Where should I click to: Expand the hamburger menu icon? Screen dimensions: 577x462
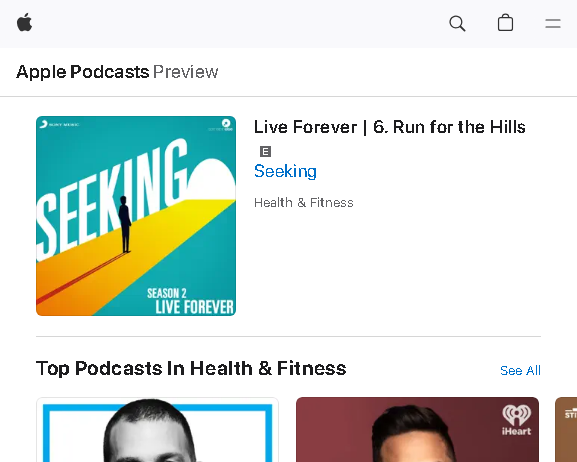[x=553, y=24]
